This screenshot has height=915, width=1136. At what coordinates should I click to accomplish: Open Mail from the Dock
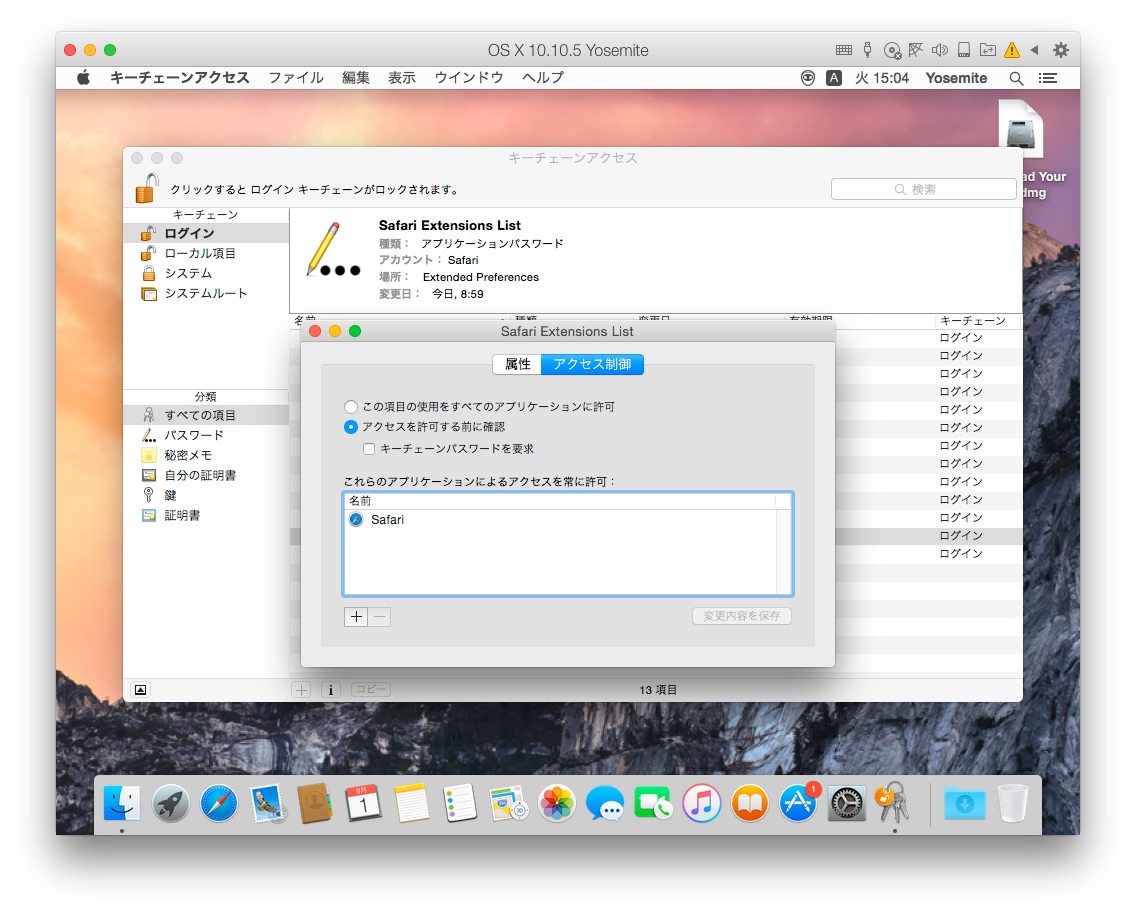[267, 803]
